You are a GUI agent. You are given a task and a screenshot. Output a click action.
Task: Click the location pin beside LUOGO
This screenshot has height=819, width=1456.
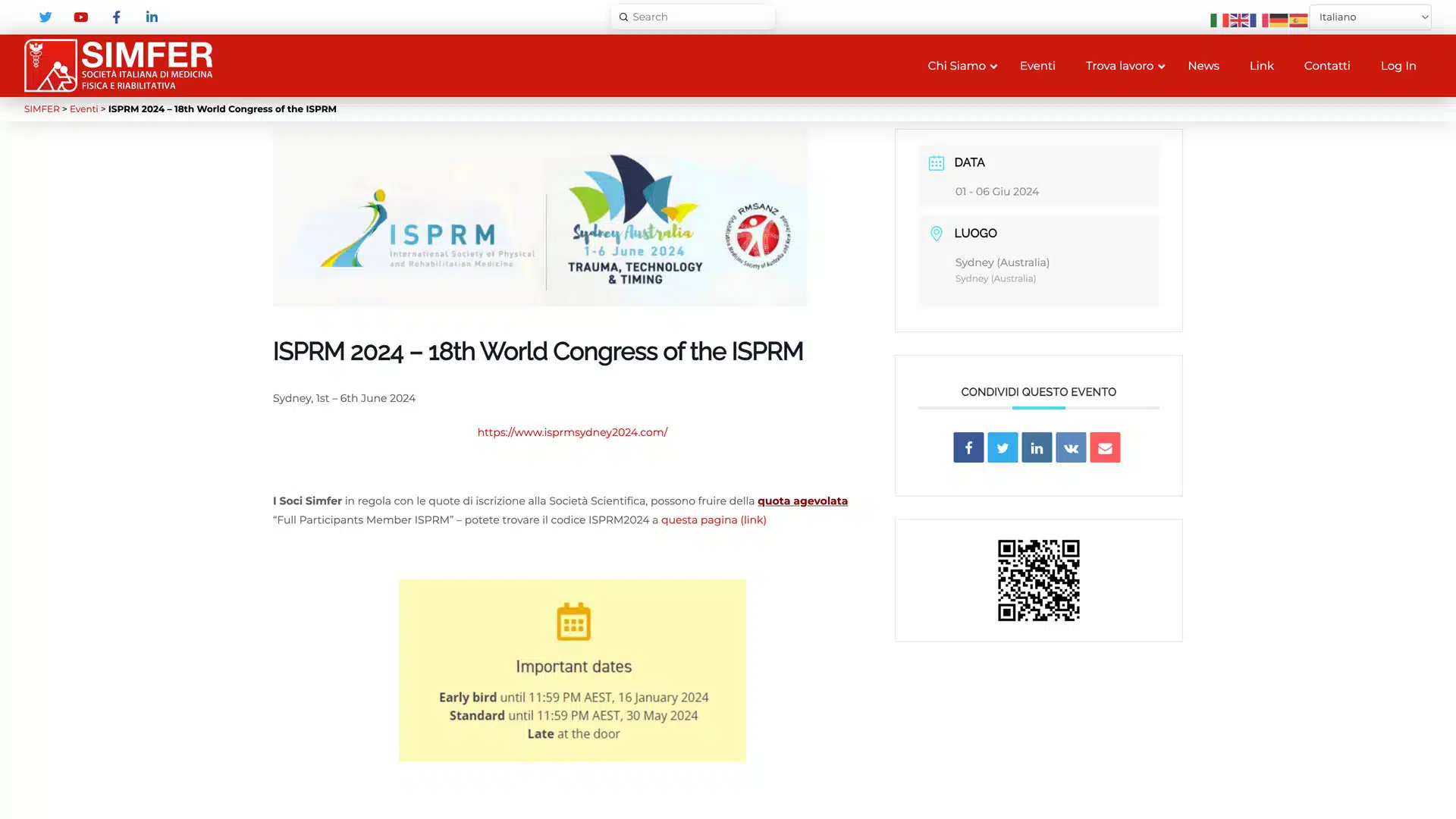click(937, 234)
